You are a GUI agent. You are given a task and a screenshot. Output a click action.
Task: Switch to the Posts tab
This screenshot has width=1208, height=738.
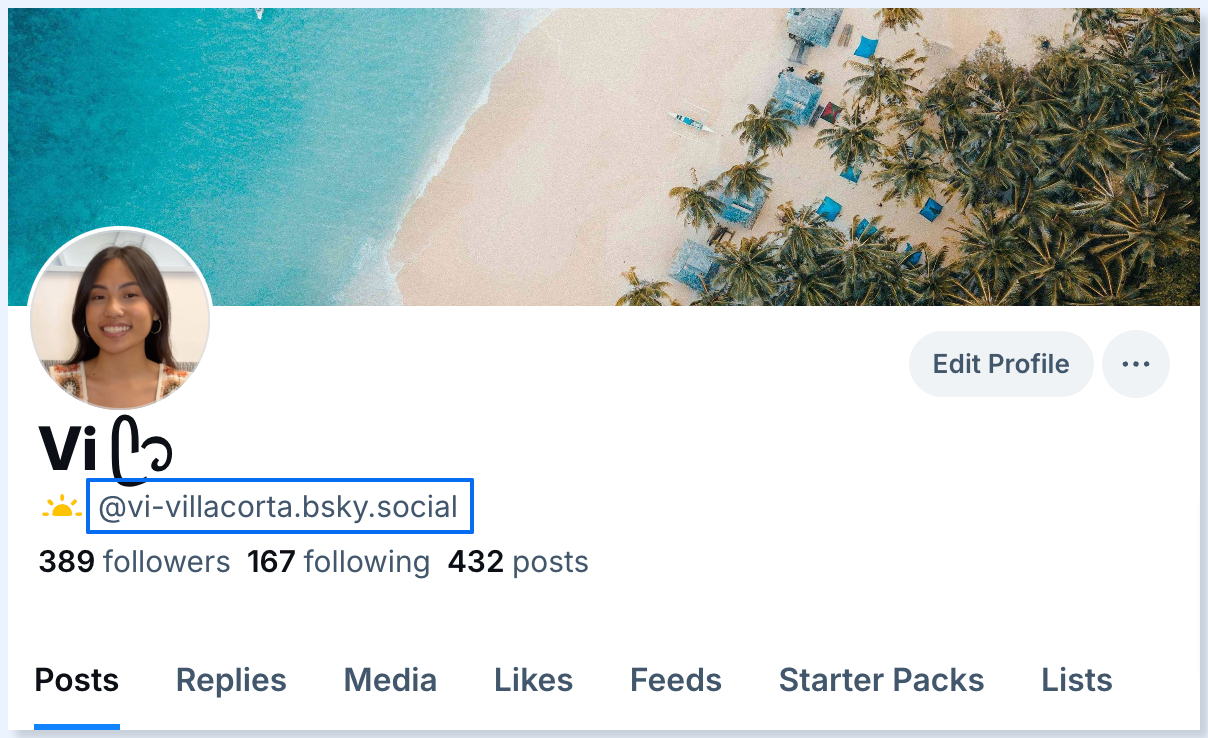tap(77, 681)
